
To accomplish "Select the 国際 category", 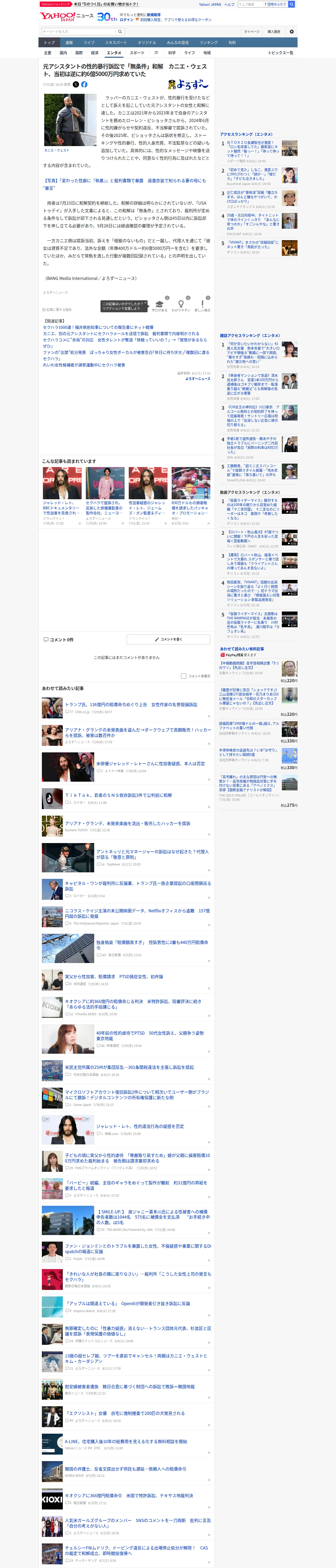I will (x=79, y=53).
